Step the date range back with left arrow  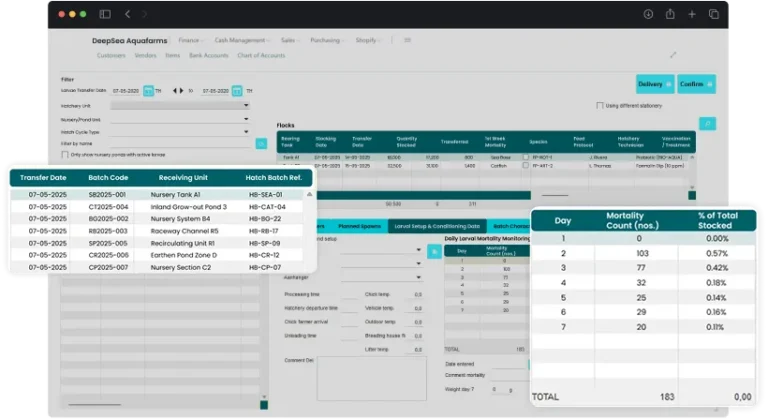click(x=174, y=91)
